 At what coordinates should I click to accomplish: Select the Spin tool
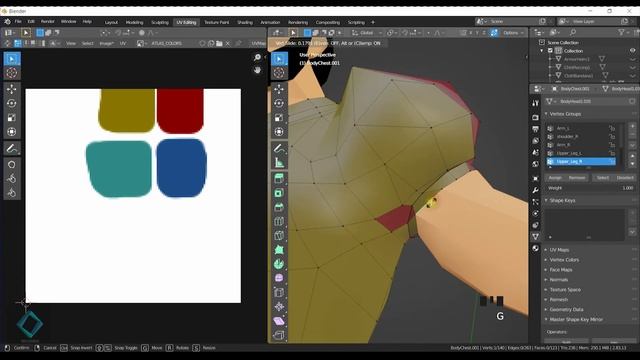(279, 264)
